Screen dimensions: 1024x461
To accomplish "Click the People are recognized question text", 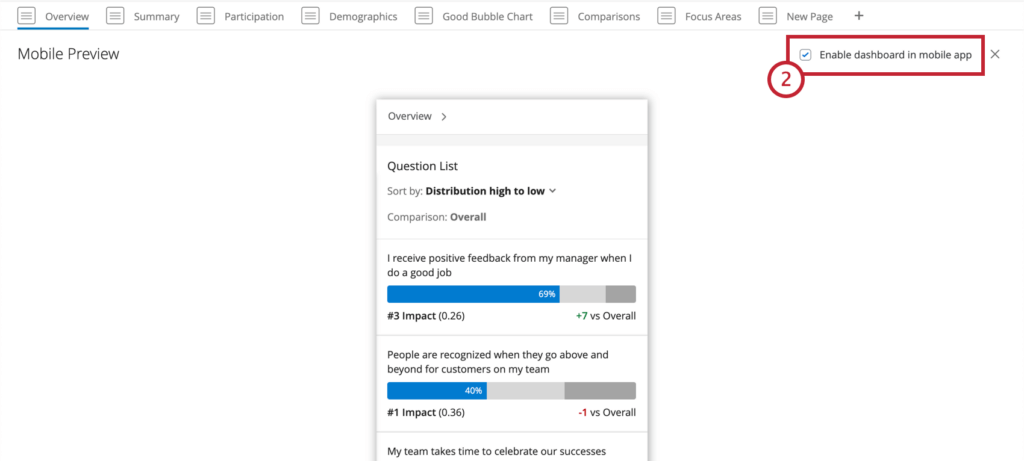I will (510, 361).
